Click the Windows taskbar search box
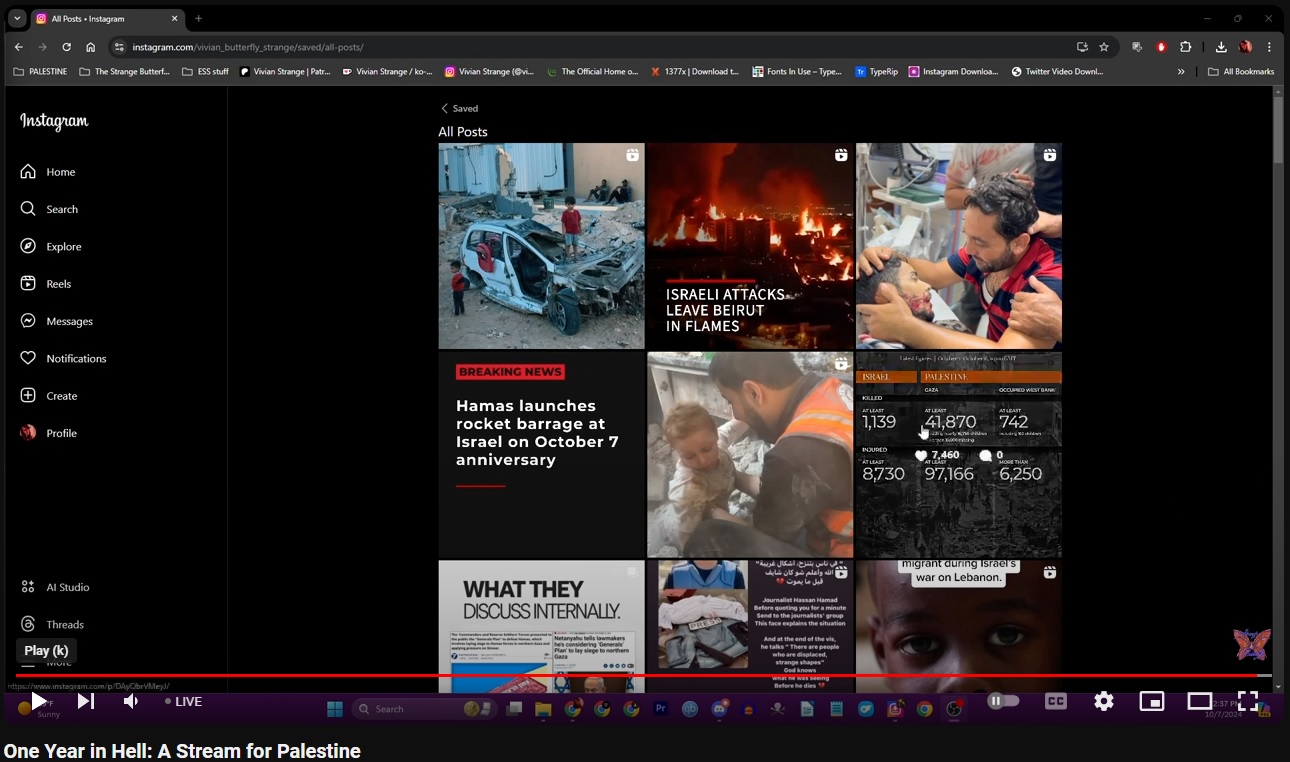1290x762 pixels. pos(425,709)
